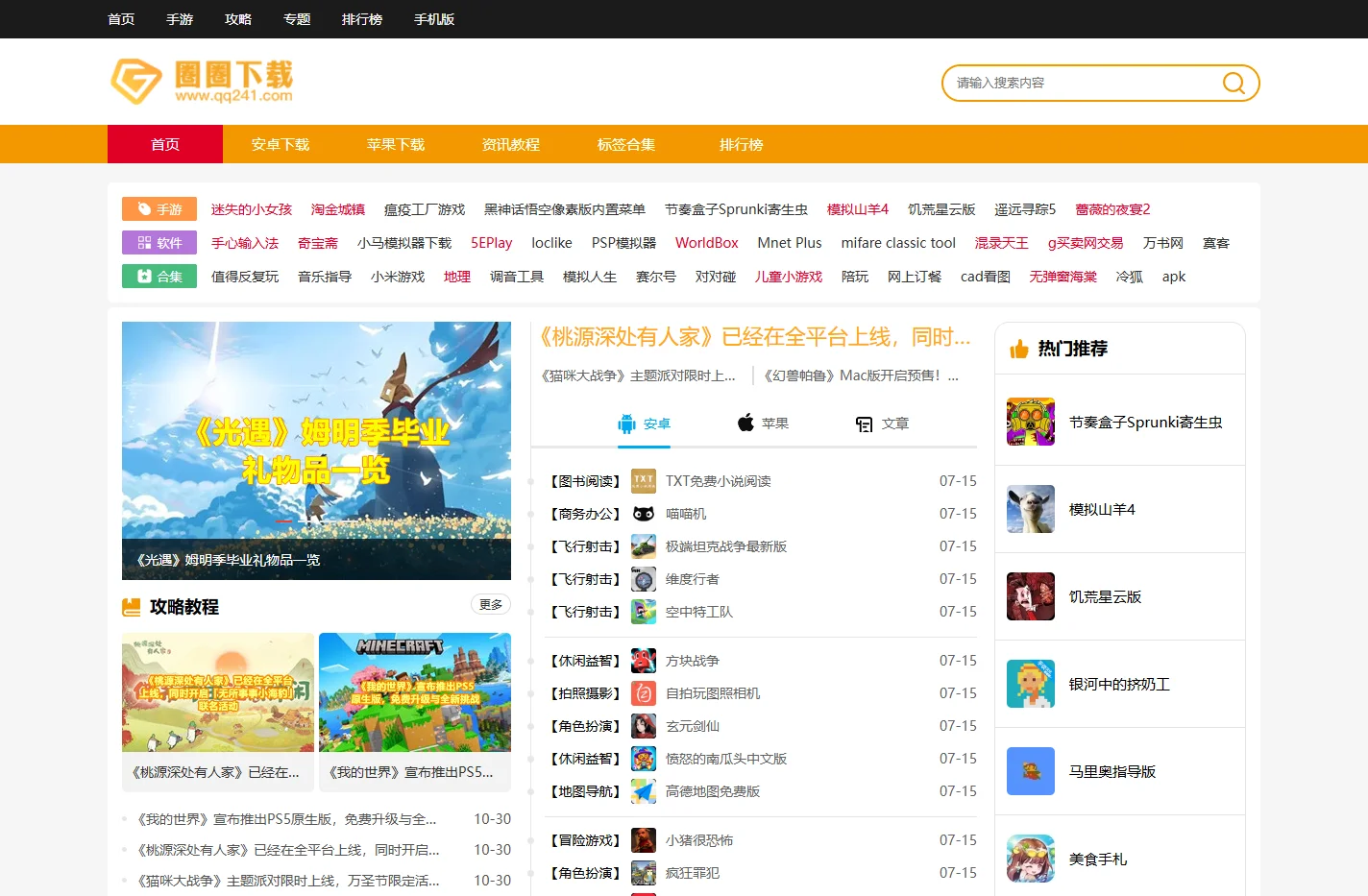Click 美食手札 icon in 热门推荐
Image resolution: width=1368 pixels, height=896 pixels.
(x=1031, y=859)
